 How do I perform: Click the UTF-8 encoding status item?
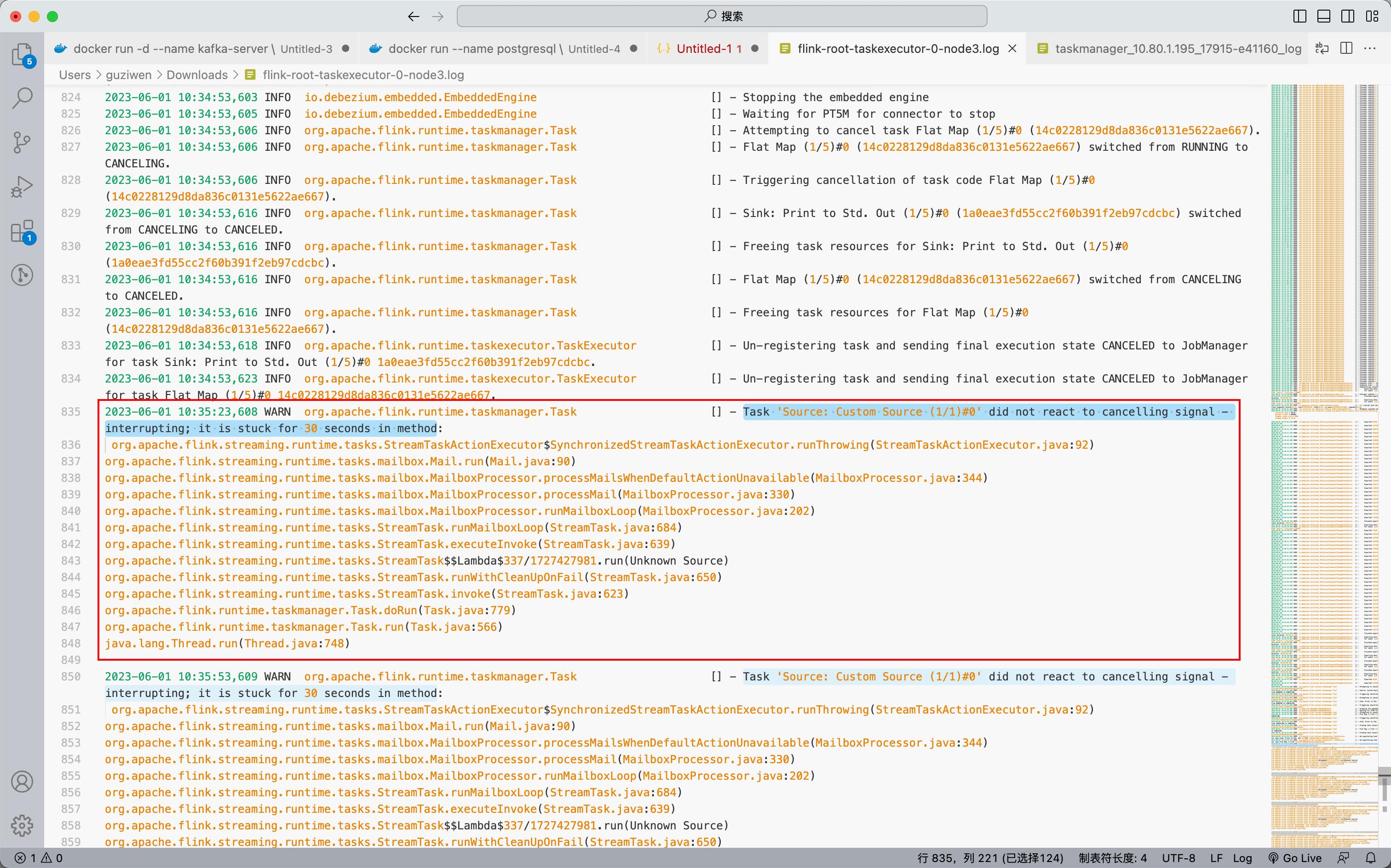[1178, 858]
